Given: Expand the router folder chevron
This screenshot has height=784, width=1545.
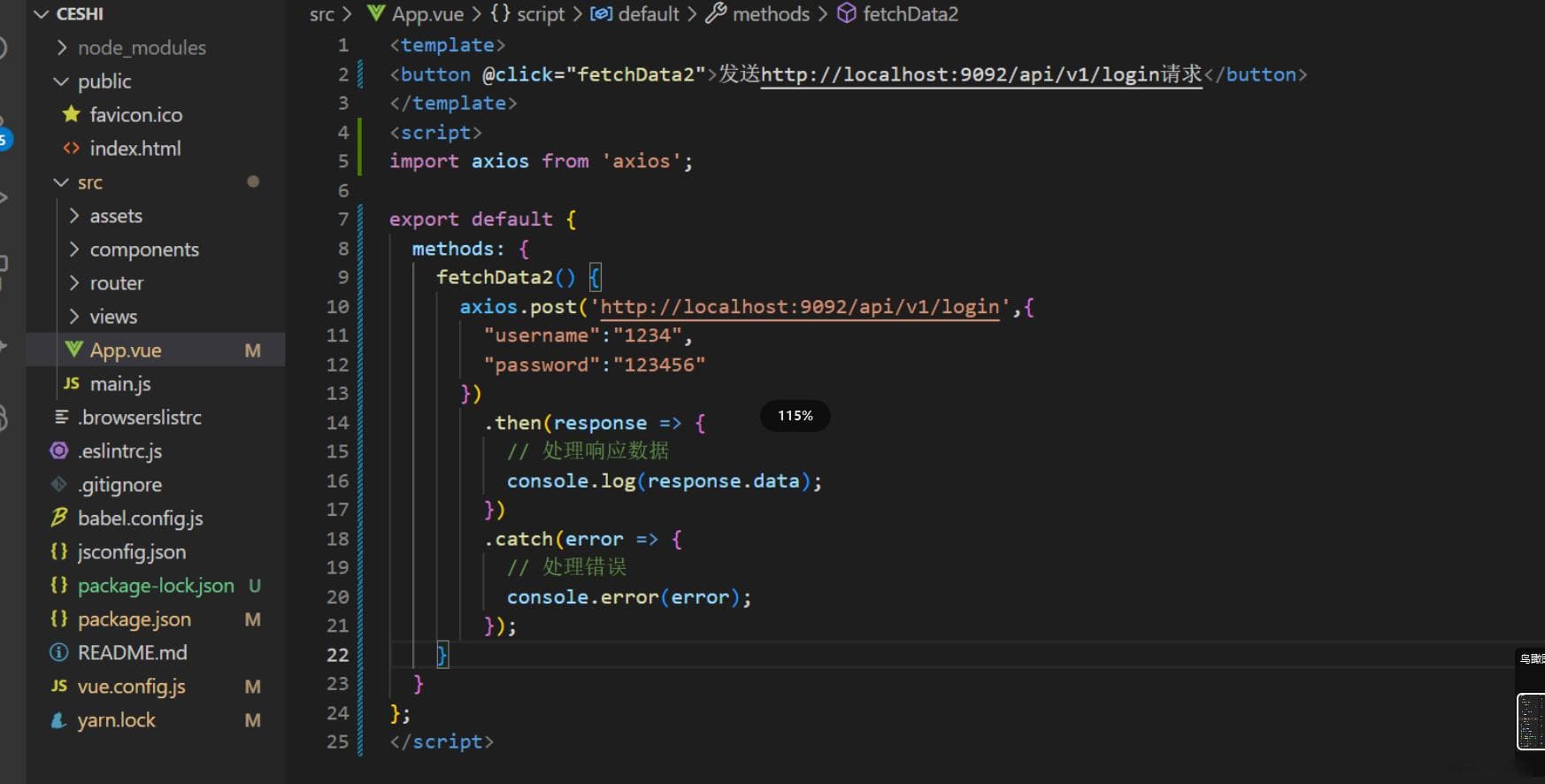Looking at the screenshot, I should (x=74, y=283).
